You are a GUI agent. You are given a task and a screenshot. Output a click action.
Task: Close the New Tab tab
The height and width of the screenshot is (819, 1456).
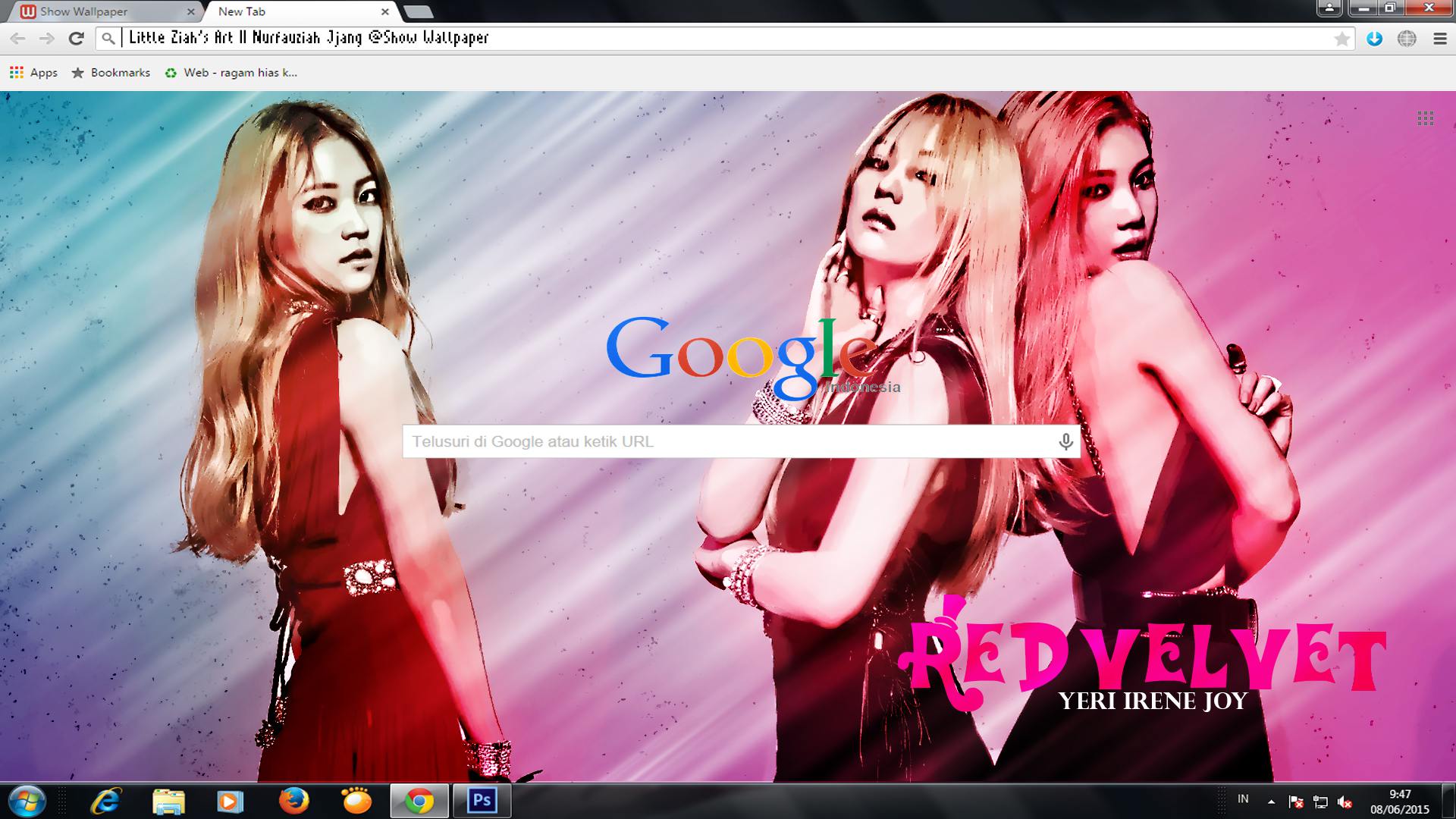(384, 12)
